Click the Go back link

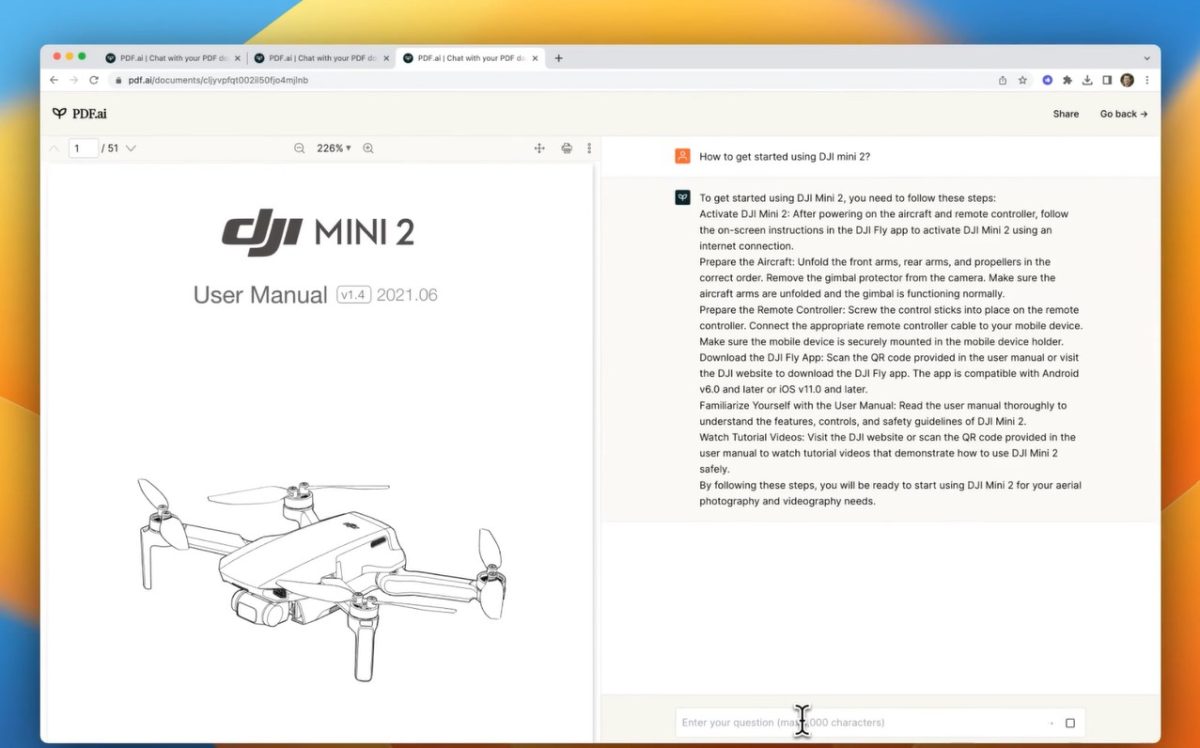tap(1123, 114)
